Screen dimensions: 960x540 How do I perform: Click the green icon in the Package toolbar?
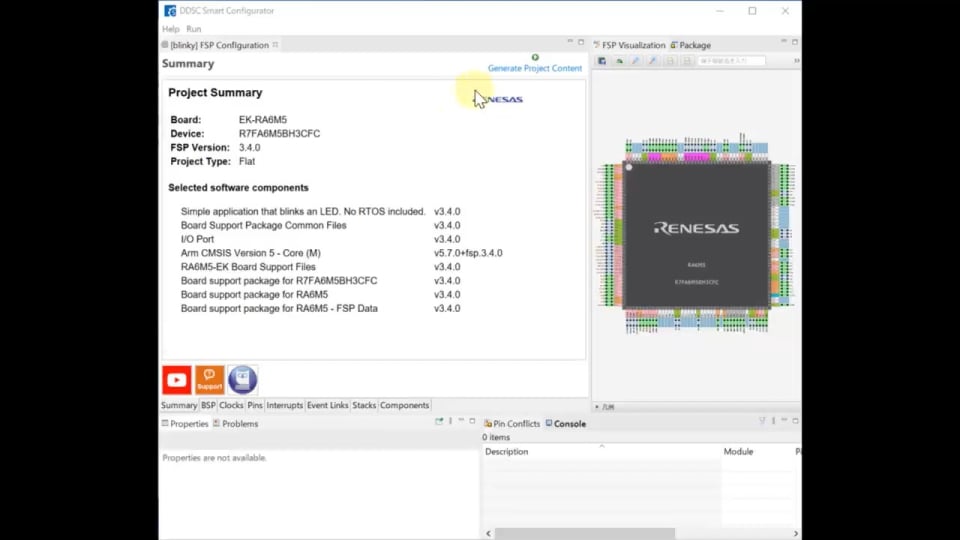[619, 61]
